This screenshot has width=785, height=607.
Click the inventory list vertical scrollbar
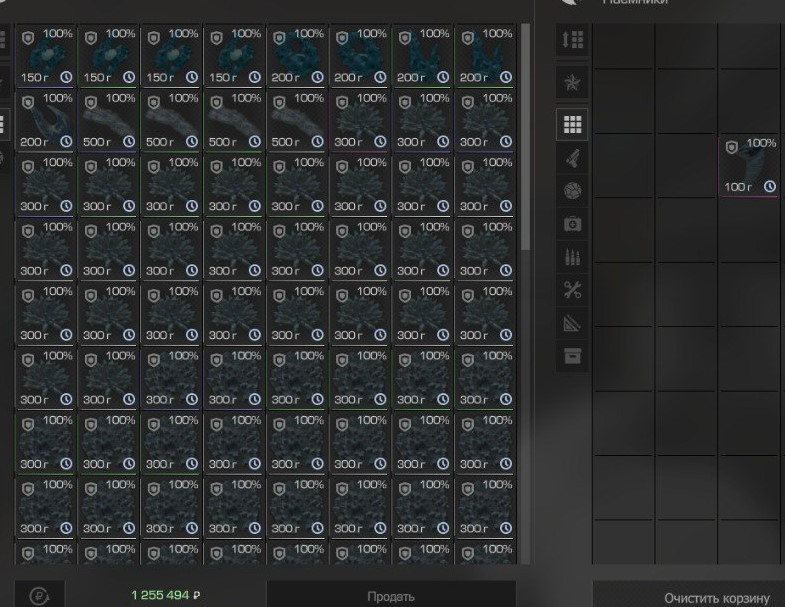tap(525, 135)
